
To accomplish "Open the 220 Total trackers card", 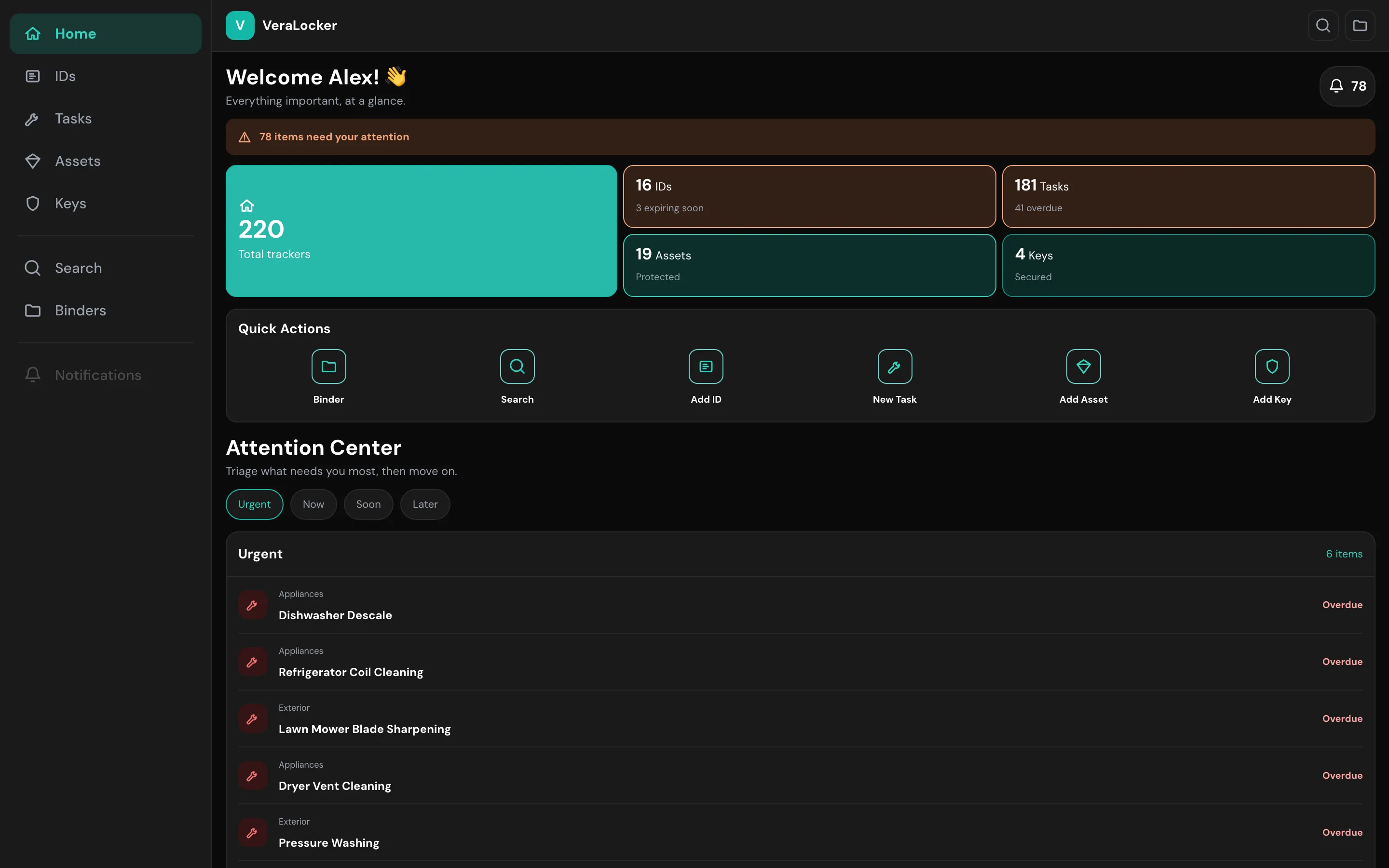I will (x=422, y=231).
